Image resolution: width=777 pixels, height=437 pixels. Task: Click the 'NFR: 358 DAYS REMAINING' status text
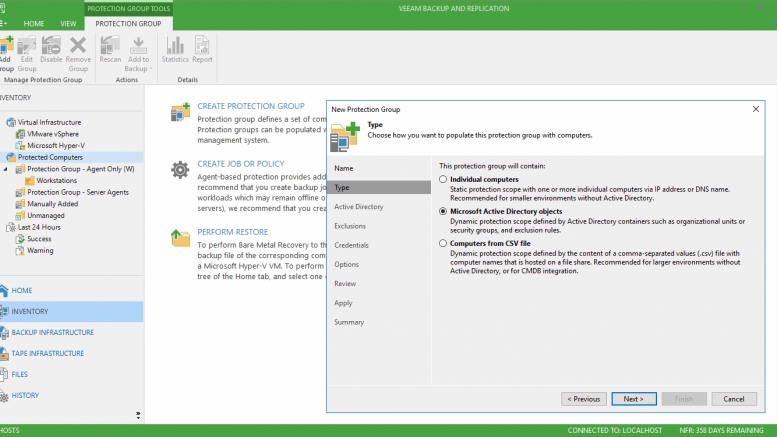(721, 430)
